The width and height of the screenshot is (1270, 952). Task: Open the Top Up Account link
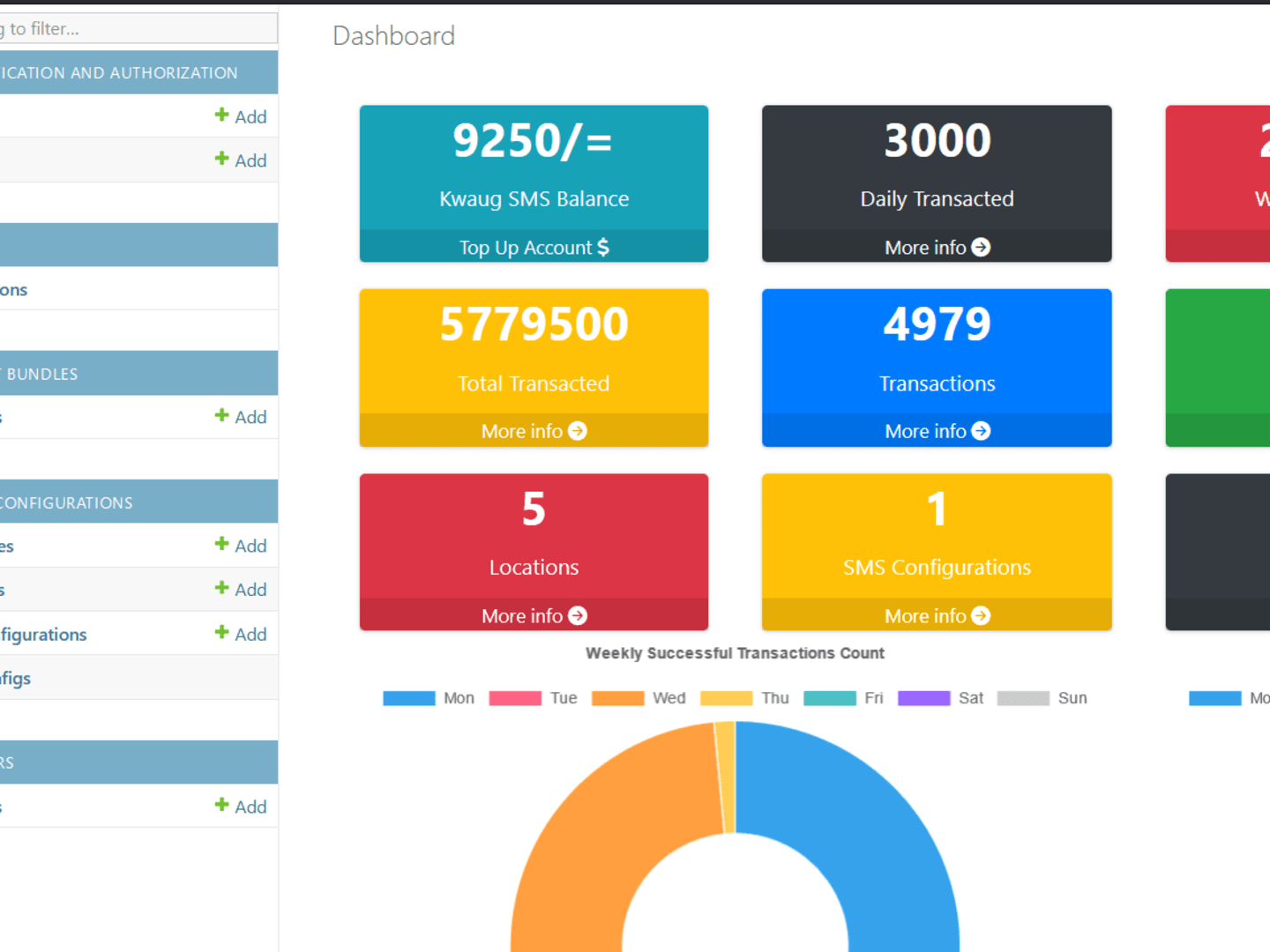[534, 248]
